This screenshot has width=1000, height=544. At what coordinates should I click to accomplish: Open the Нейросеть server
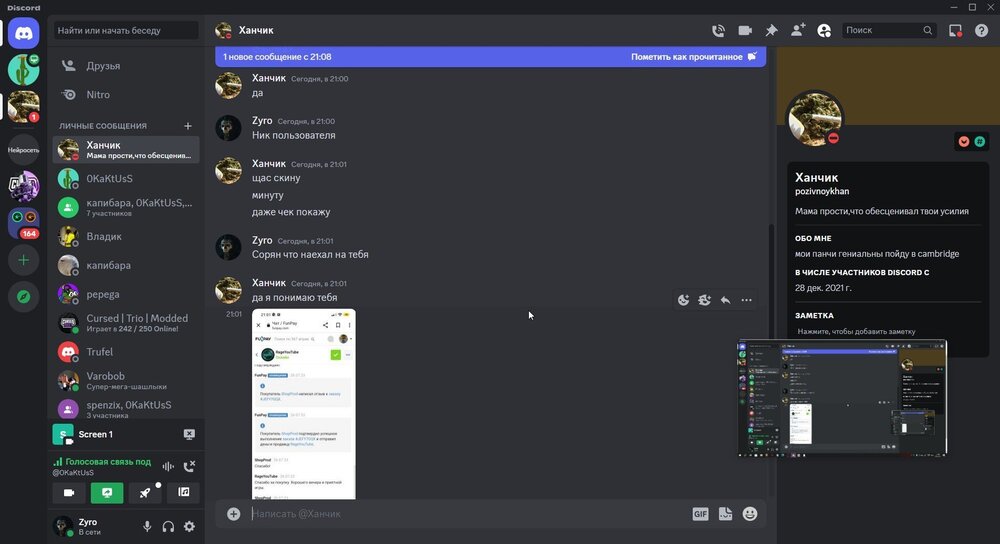click(x=24, y=150)
